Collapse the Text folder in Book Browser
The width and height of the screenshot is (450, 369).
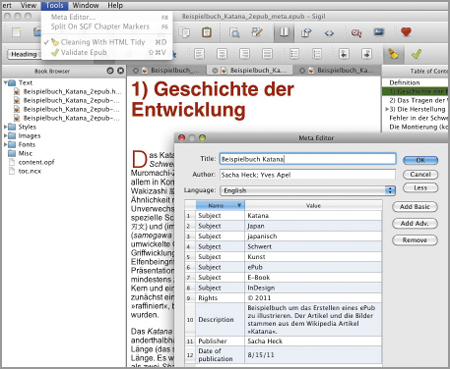[x=6, y=82]
